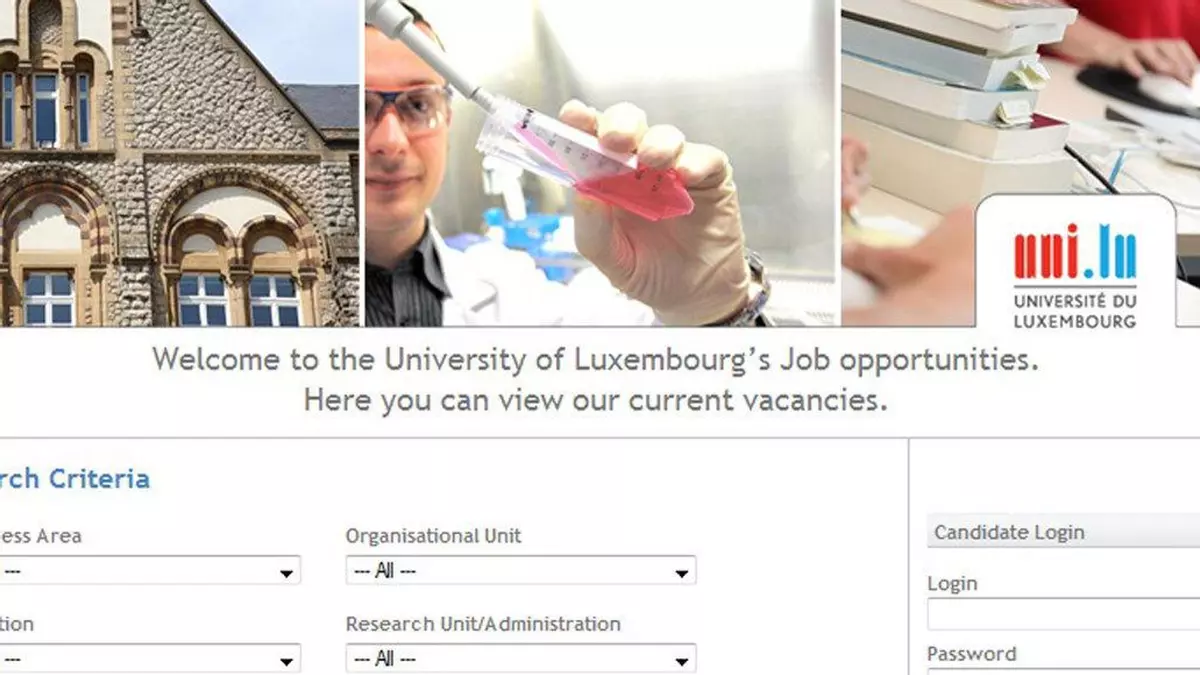The width and height of the screenshot is (1200, 675).
Task: Click the stacked books banner photo
Action: 950,100
